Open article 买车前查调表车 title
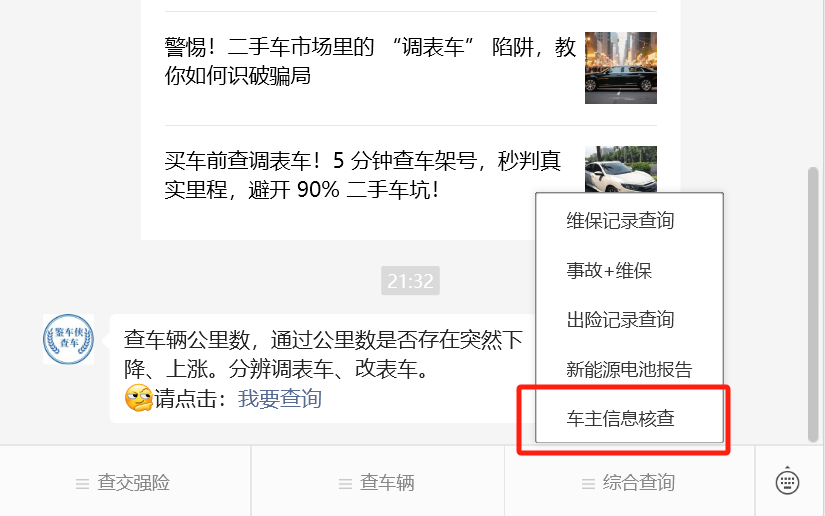The height and width of the screenshot is (516, 825). pos(363,175)
